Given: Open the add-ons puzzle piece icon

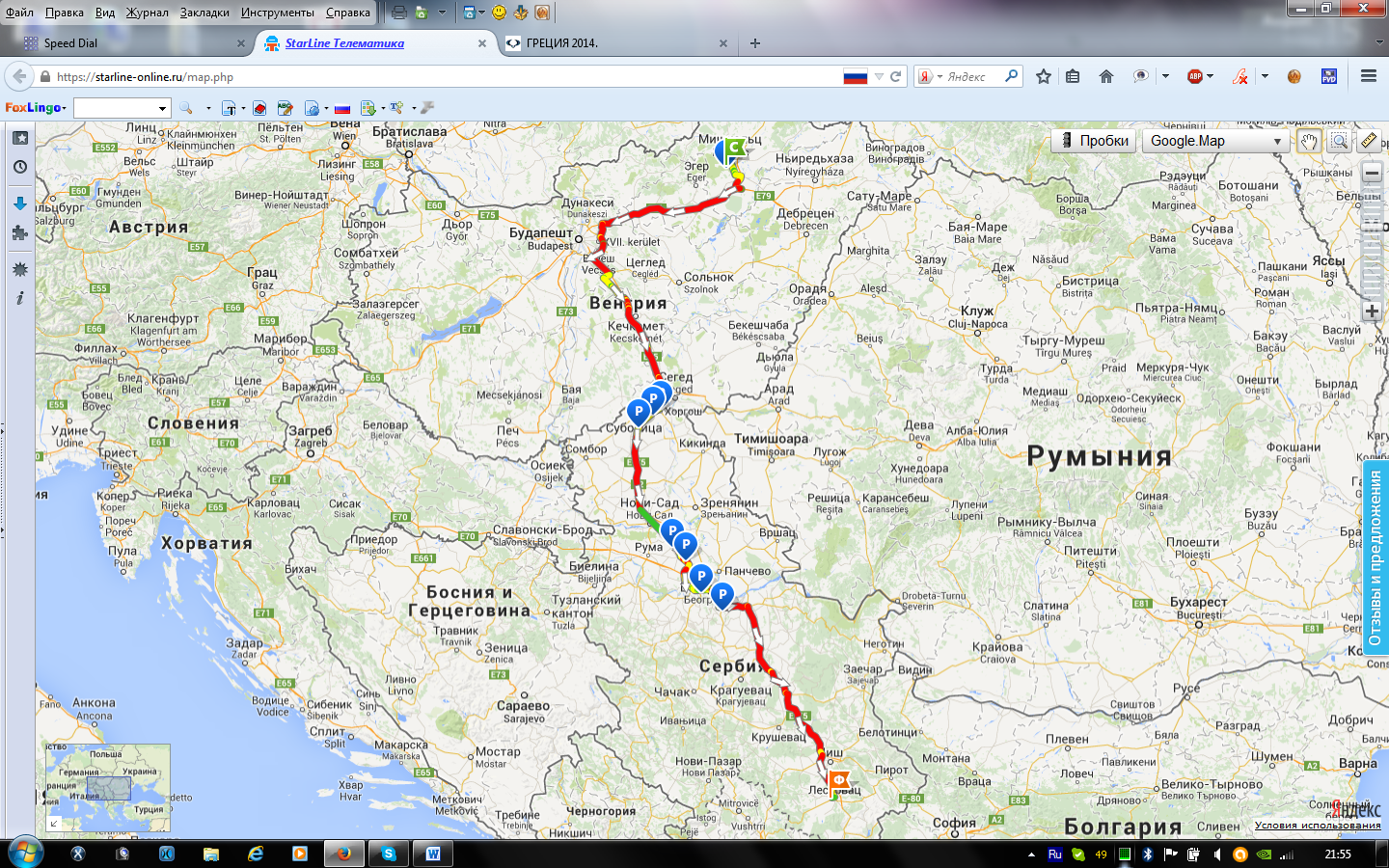Looking at the screenshot, I should (x=19, y=232).
